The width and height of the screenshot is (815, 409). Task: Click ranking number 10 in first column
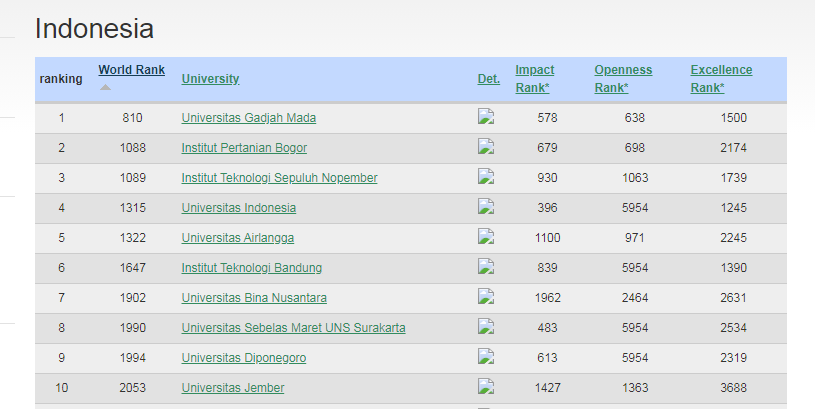point(61,388)
